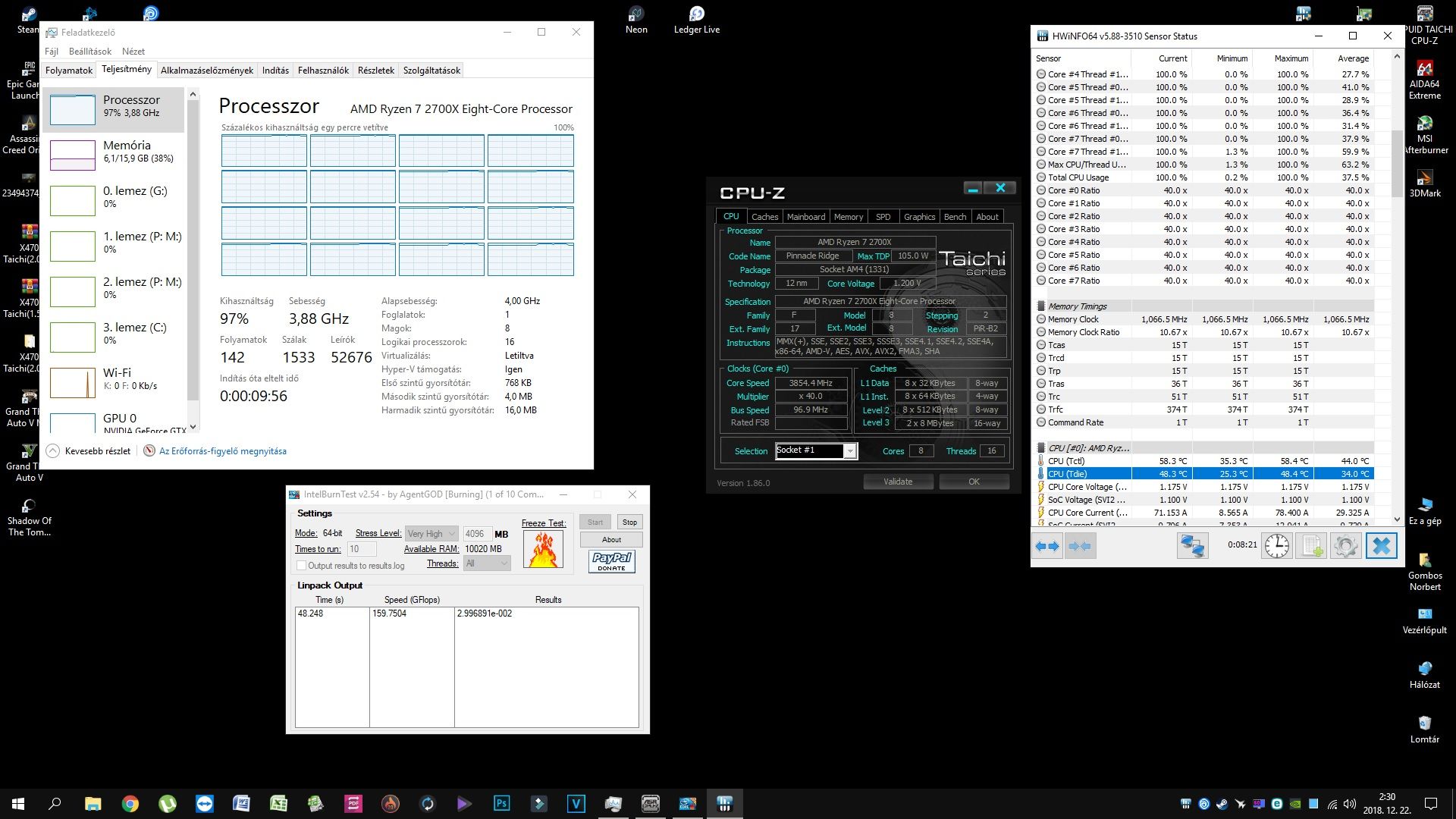This screenshot has width=1456, height=819.
Task: Click Total CPU Usage row in HWiNFO
Action: pos(1204,177)
